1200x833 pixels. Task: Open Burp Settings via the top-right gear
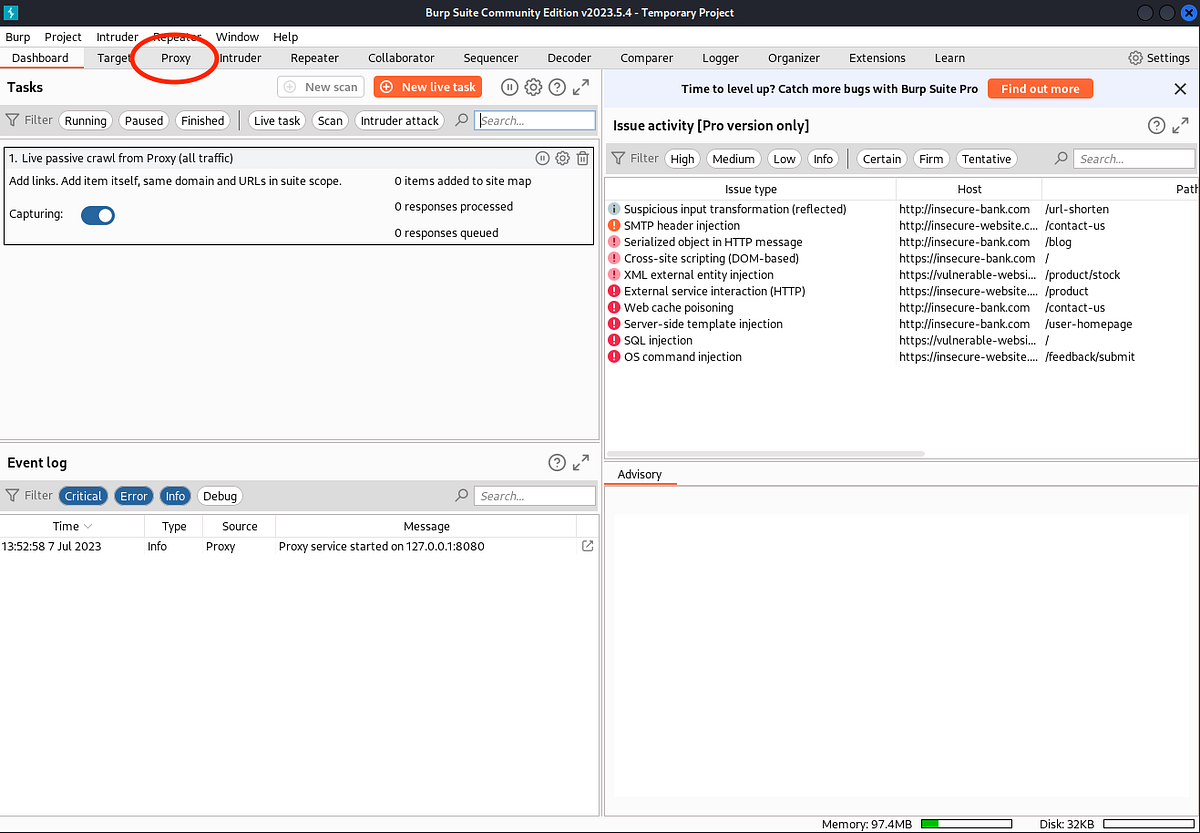point(1135,57)
